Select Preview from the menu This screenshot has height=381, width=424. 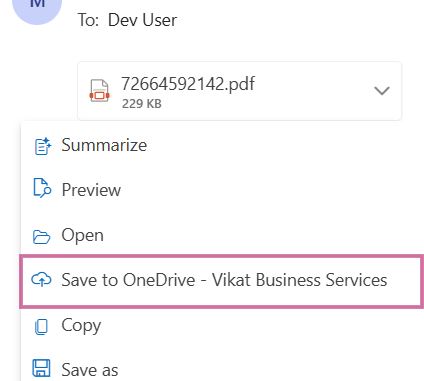(222, 190)
